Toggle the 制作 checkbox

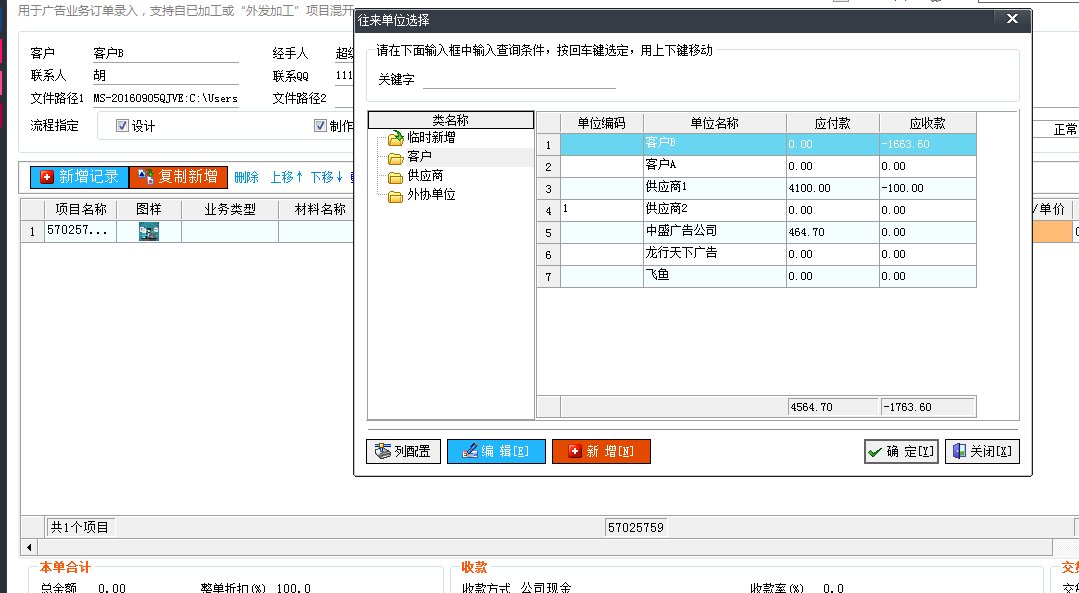(x=321, y=126)
